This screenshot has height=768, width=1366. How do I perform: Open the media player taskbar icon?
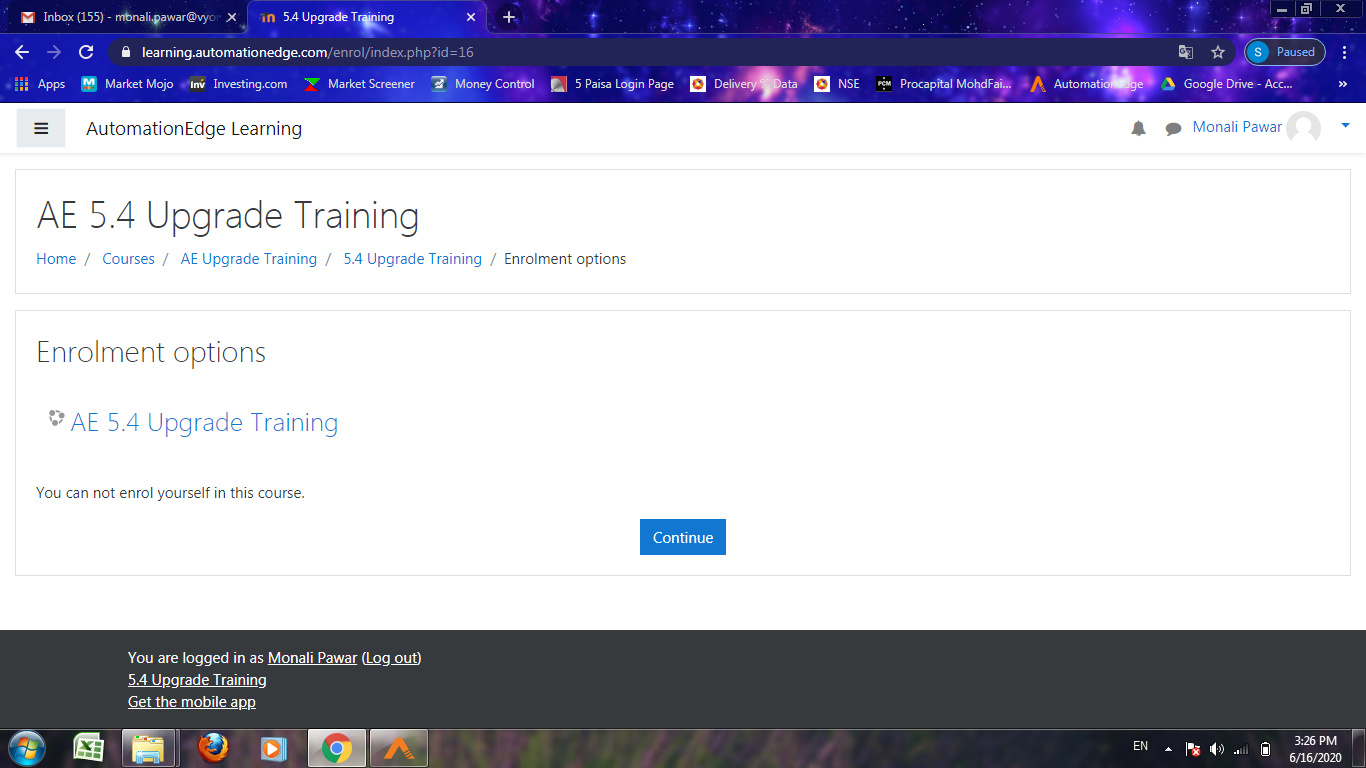point(272,748)
